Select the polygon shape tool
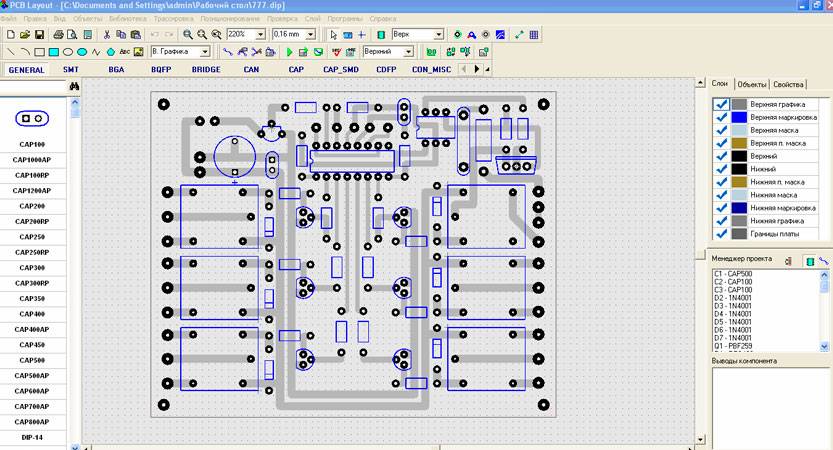This screenshot has height=450, width=833. [110, 52]
